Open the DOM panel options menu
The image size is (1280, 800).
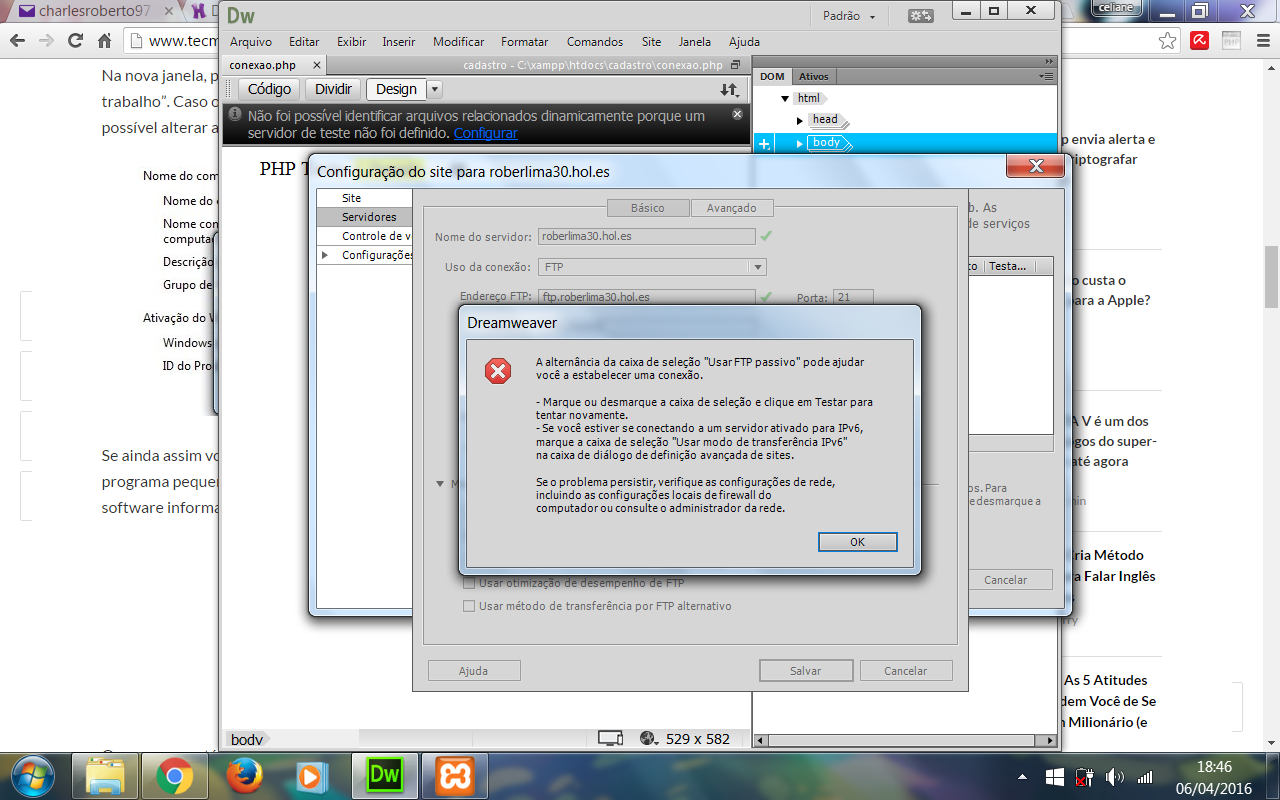point(1046,76)
